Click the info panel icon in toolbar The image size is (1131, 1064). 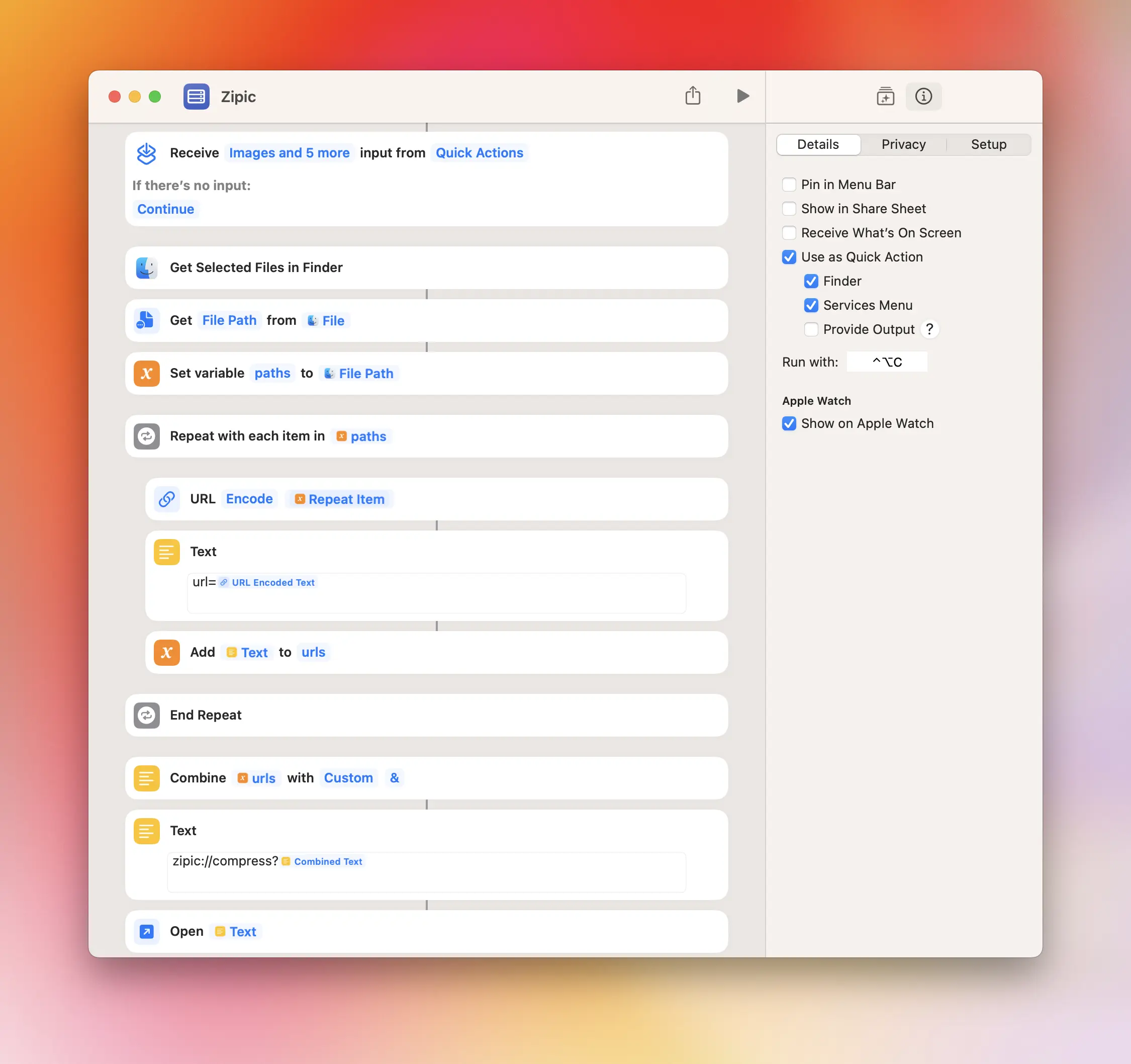923,96
